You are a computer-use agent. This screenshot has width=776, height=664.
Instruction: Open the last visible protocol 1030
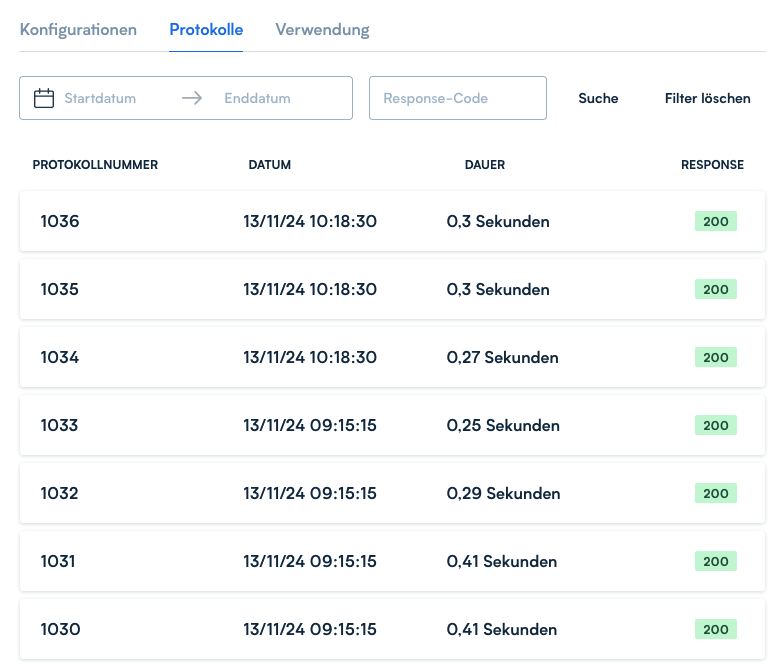(392, 629)
